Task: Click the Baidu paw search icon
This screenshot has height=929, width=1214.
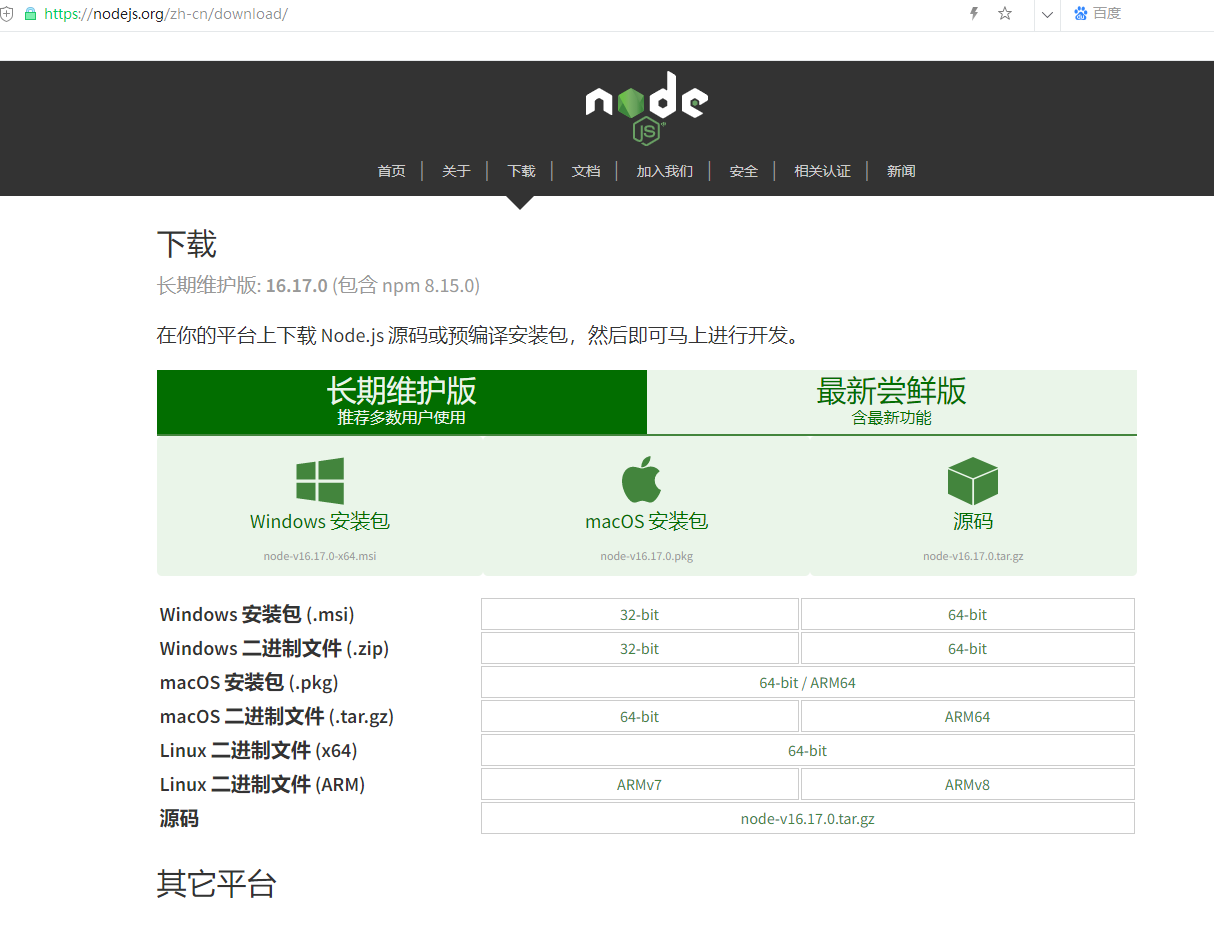Action: click(x=1080, y=14)
